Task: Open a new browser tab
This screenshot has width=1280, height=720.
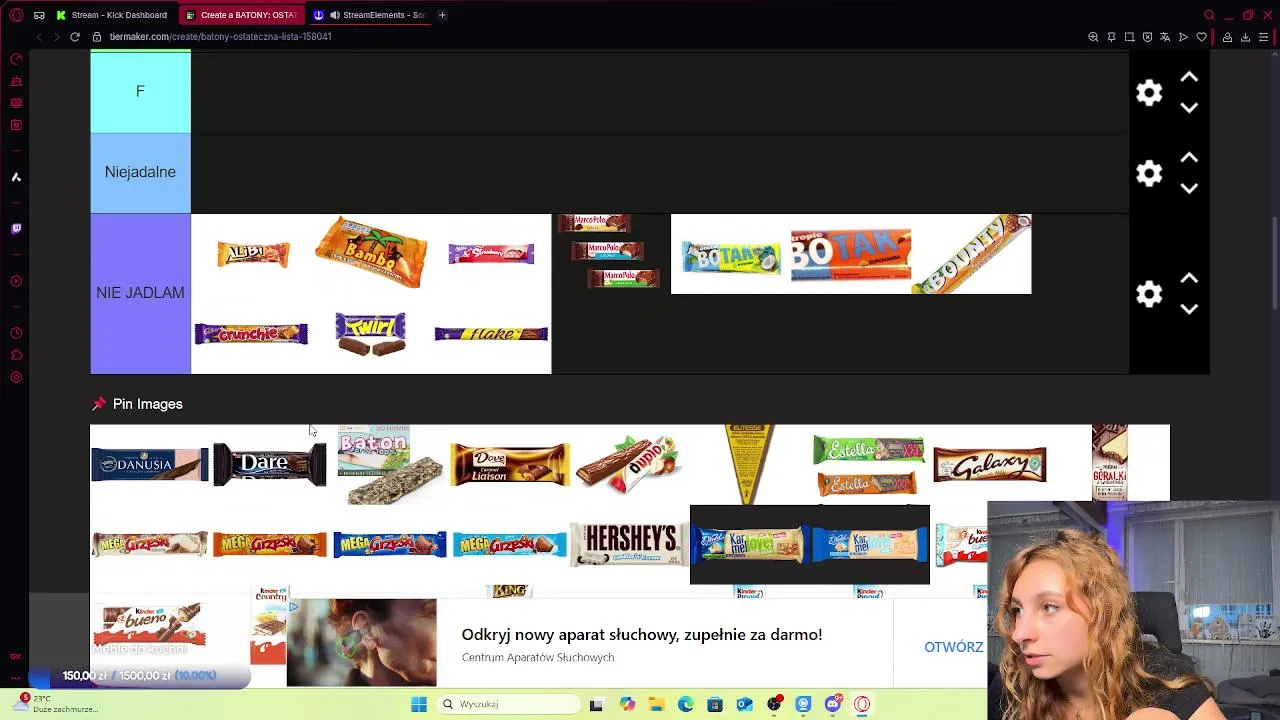Action: pos(443,15)
